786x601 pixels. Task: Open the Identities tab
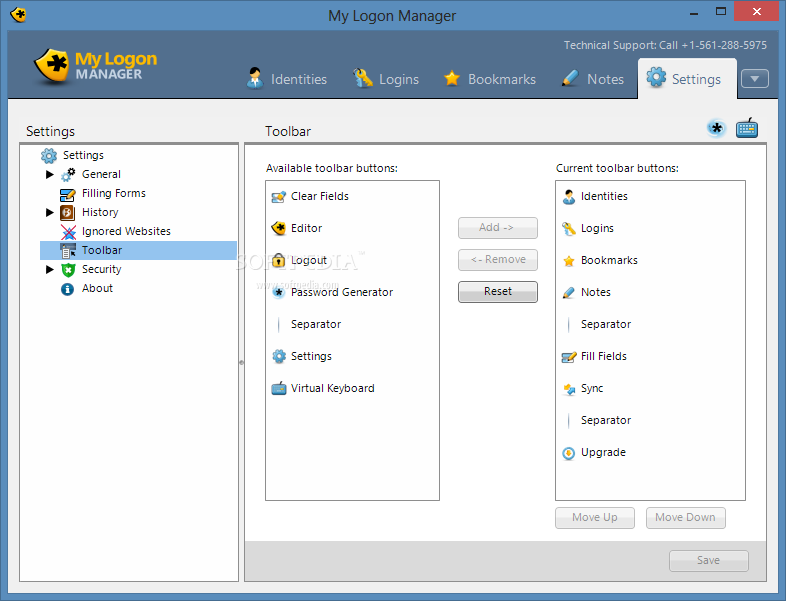(287, 79)
